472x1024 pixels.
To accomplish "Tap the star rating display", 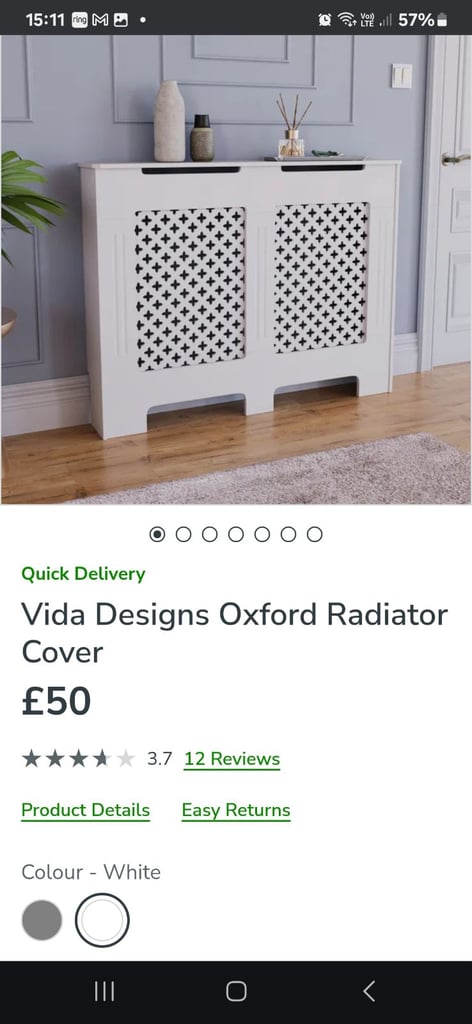I will (x=78, y=759).
